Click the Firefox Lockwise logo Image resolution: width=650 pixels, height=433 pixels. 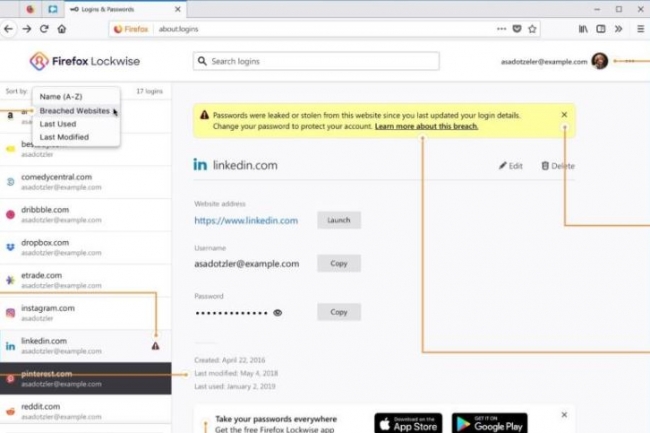(85, 61)
